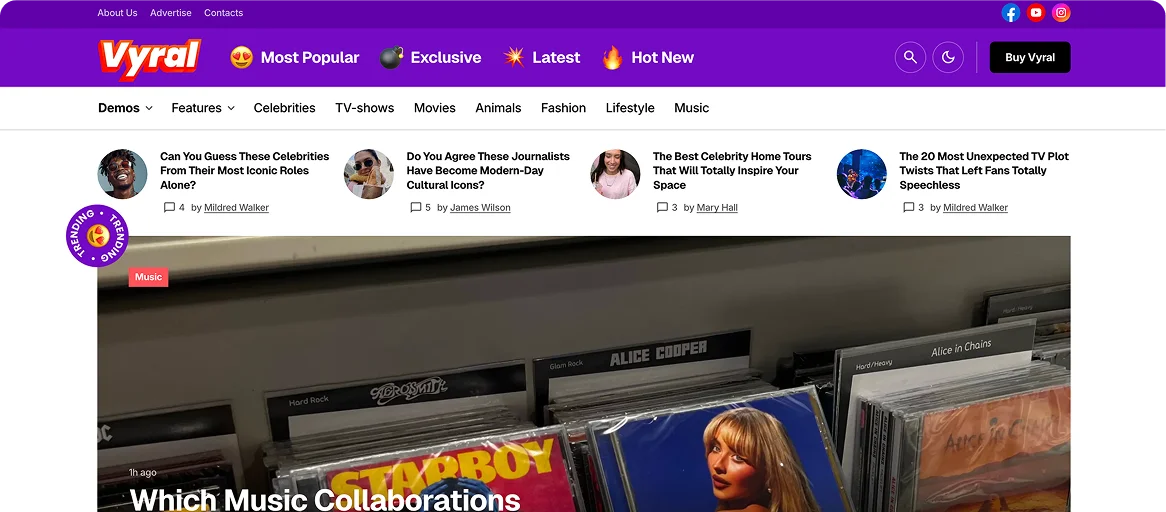Open Mildred Walker link under Celebrities article

point(236,207)
